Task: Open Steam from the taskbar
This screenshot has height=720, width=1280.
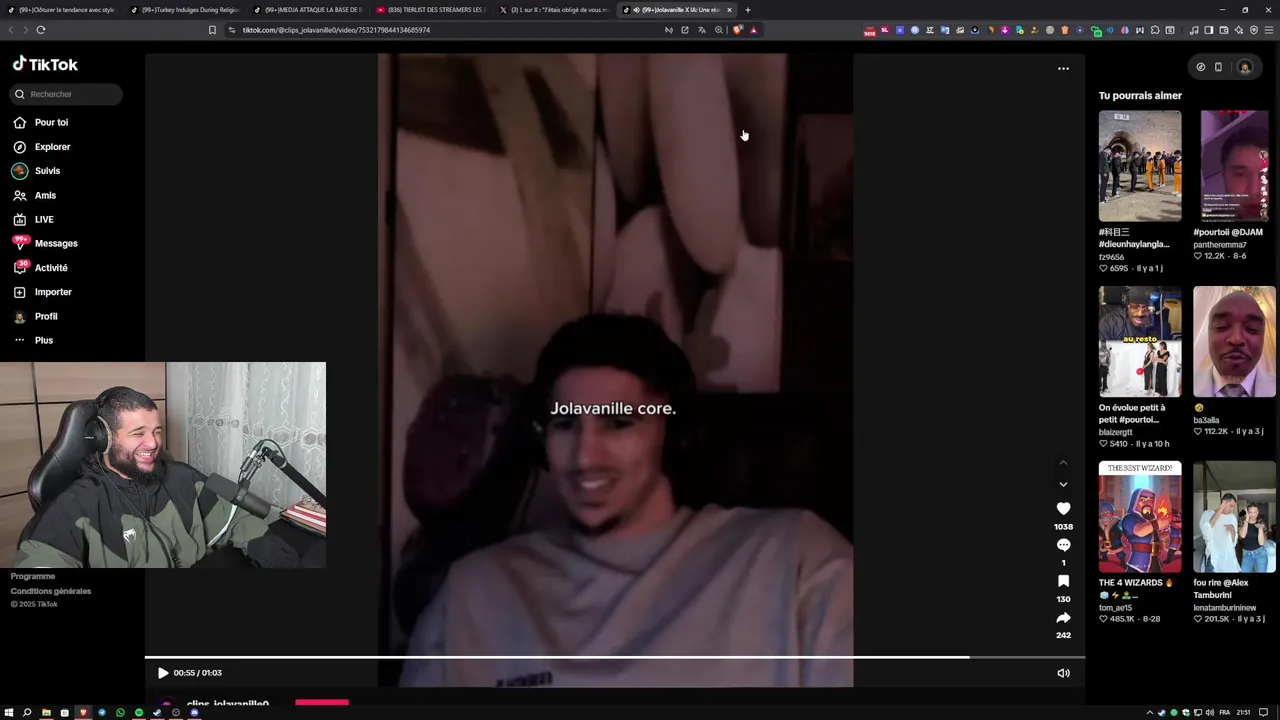Action: coord(157,713)
